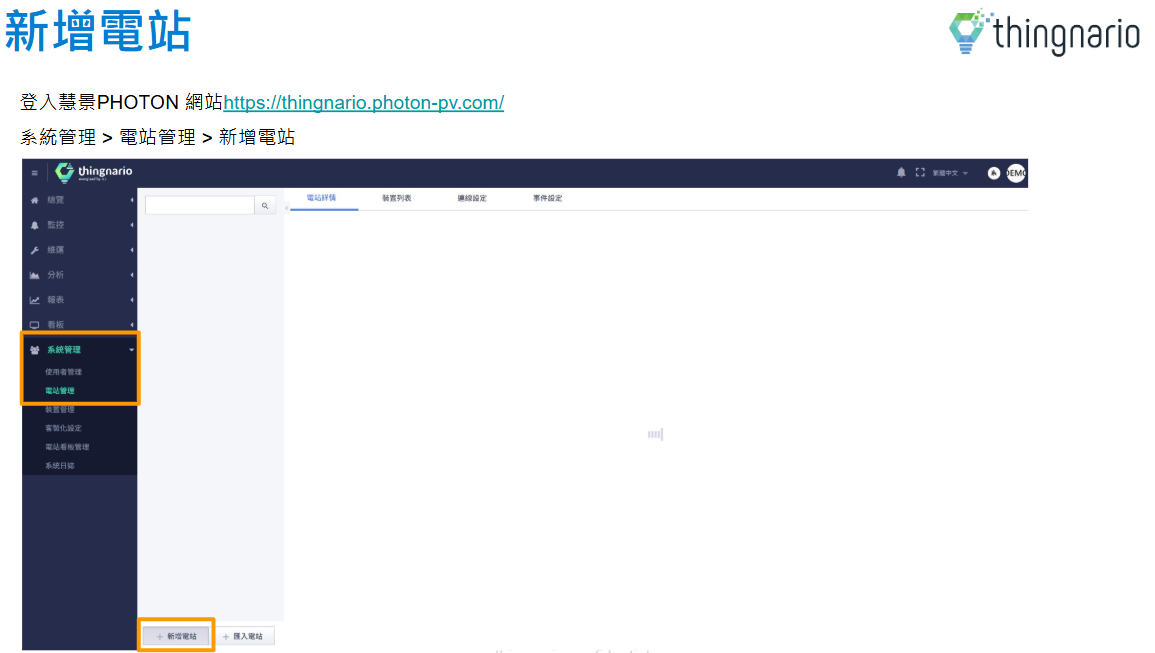Open 客製化設定 submenu item
This screenshot has height=653, width=1155.
click(63, 428)
